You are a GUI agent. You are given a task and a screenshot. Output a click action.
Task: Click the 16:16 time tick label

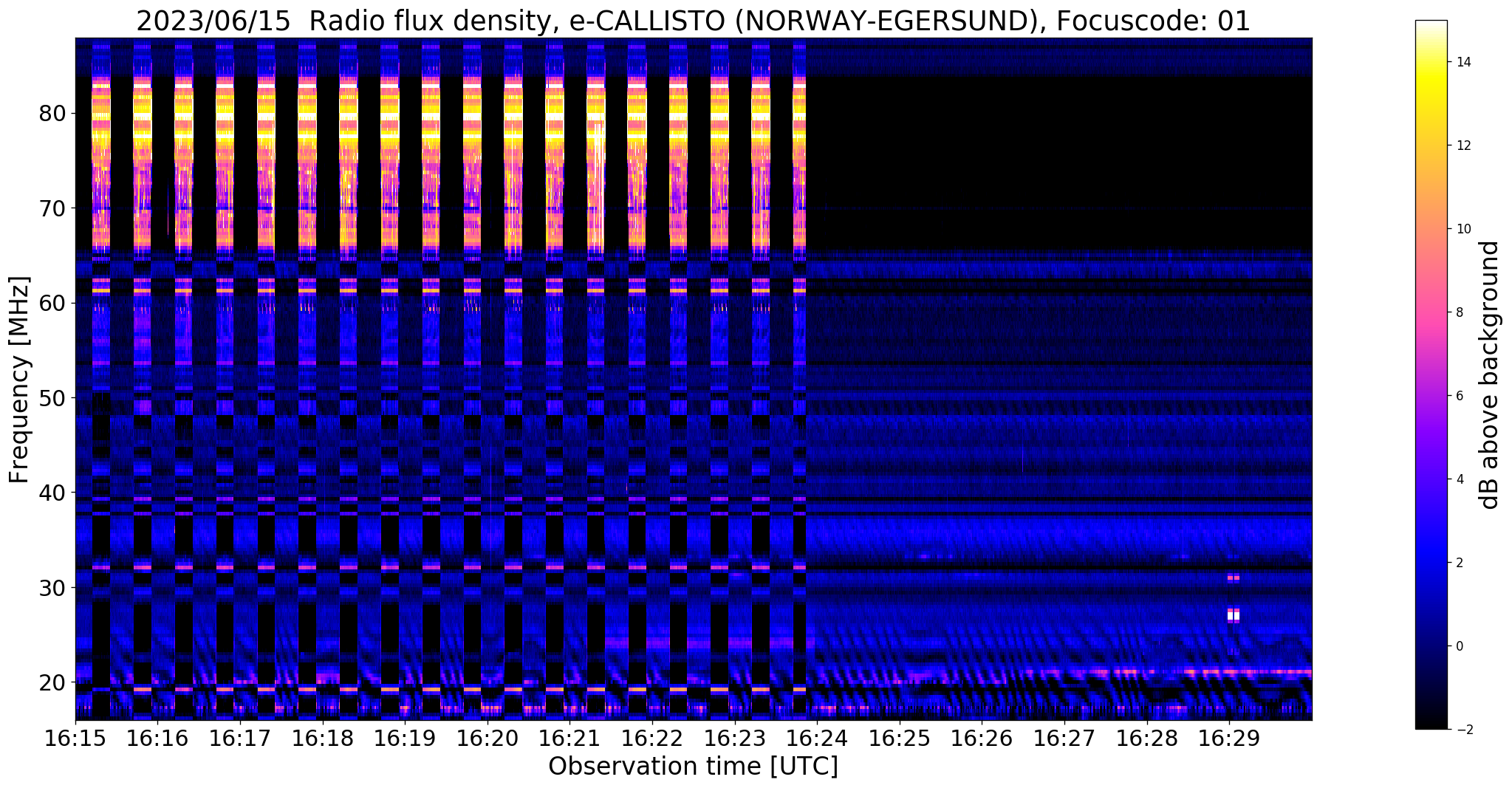[x=157, y=738]
